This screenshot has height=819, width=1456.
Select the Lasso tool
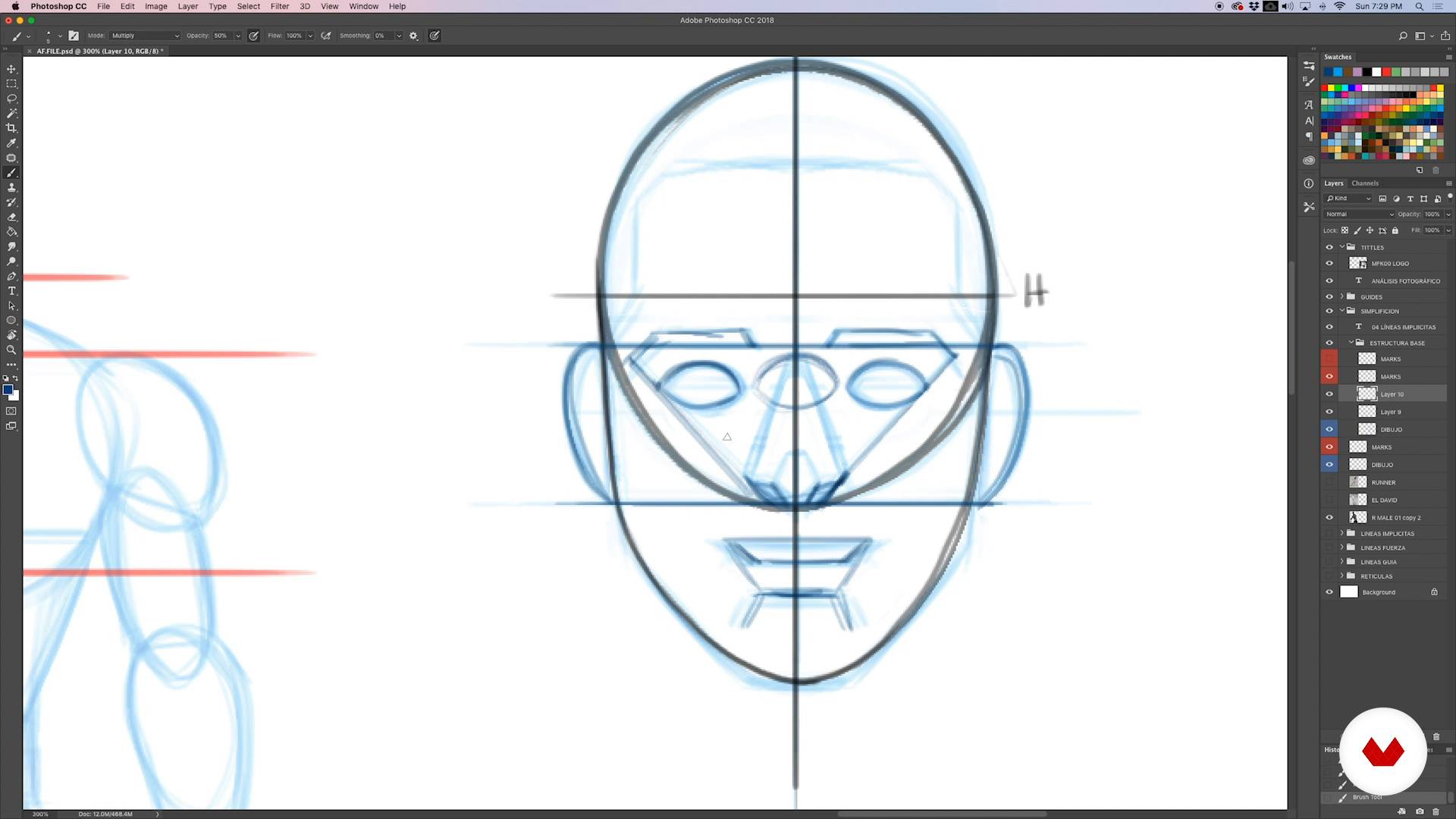[11, 99]
